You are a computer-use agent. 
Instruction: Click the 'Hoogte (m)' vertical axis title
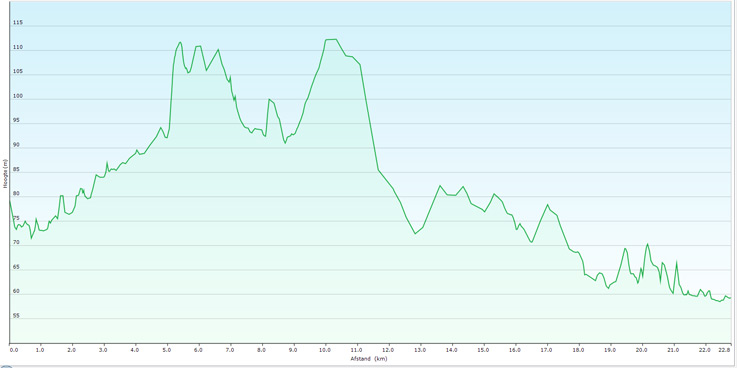pos(4,174)
